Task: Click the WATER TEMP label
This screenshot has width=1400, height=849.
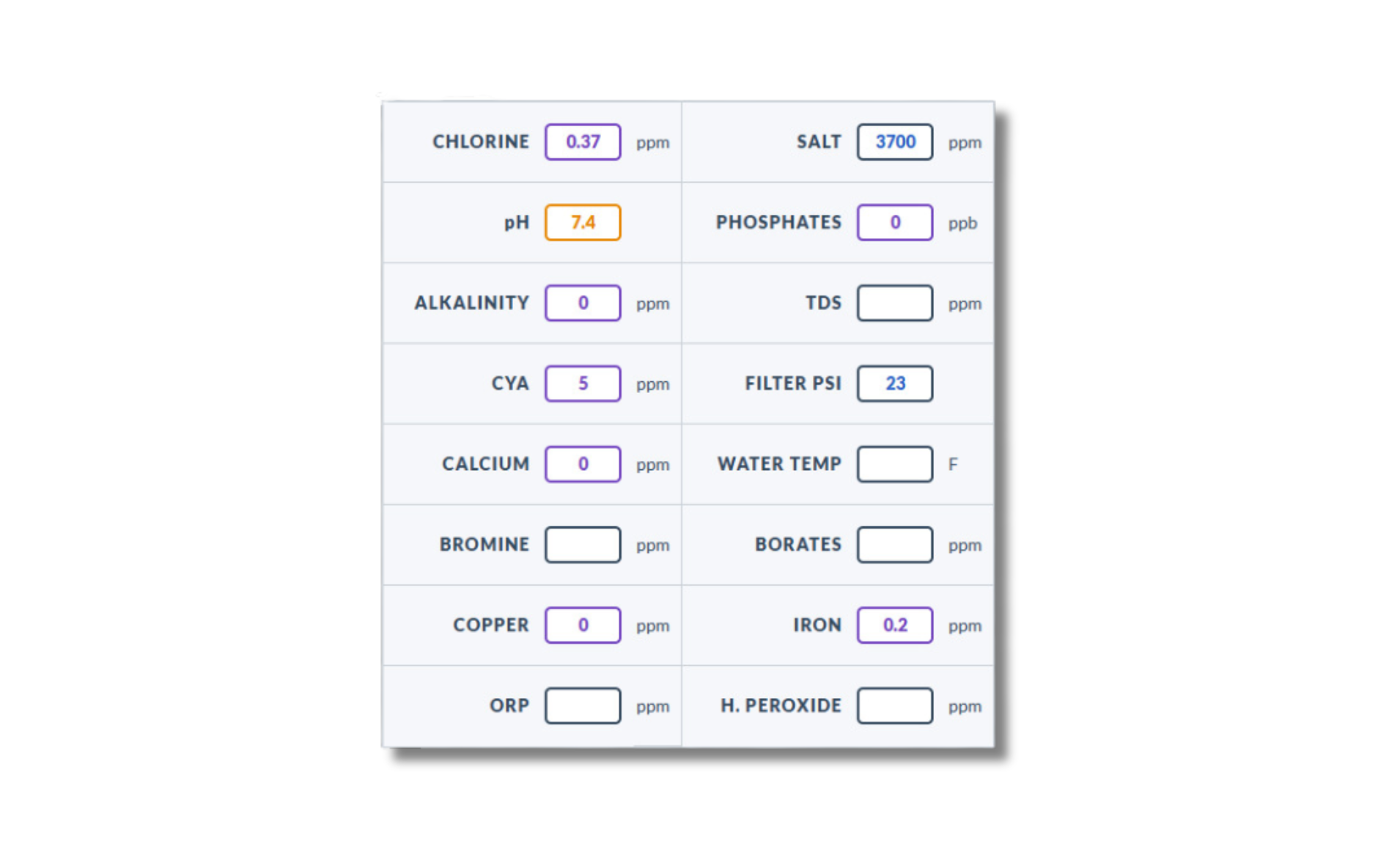Action: click(x=778, y=464)
